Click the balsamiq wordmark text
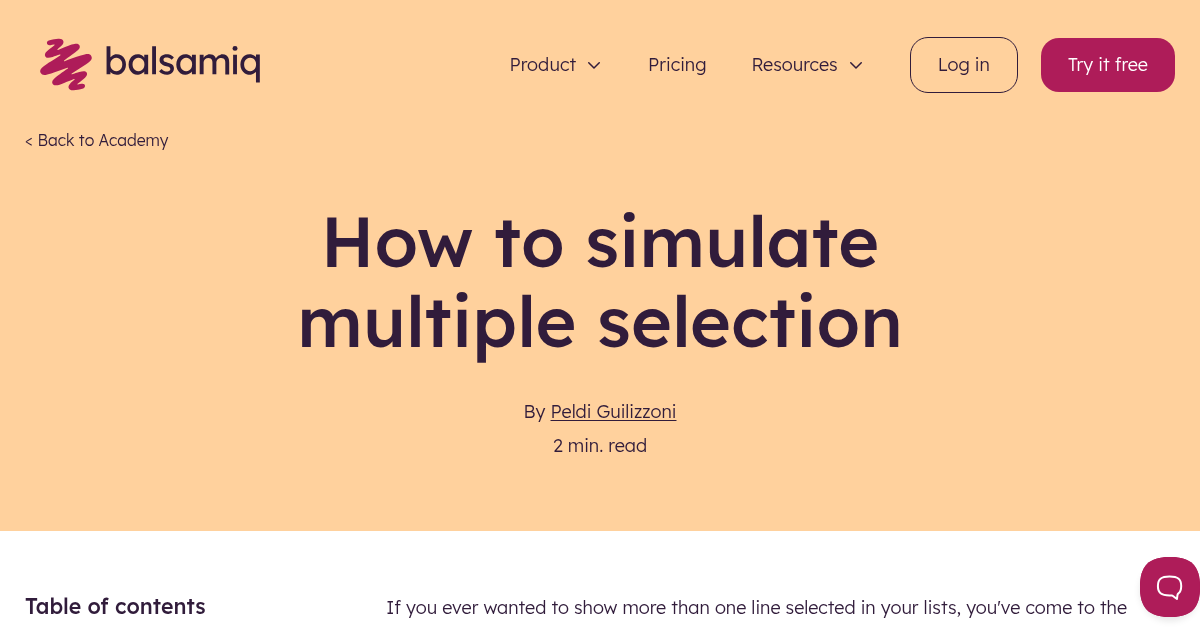The image size is (1200, 627). pyautogui.click(x=182, y=64)
